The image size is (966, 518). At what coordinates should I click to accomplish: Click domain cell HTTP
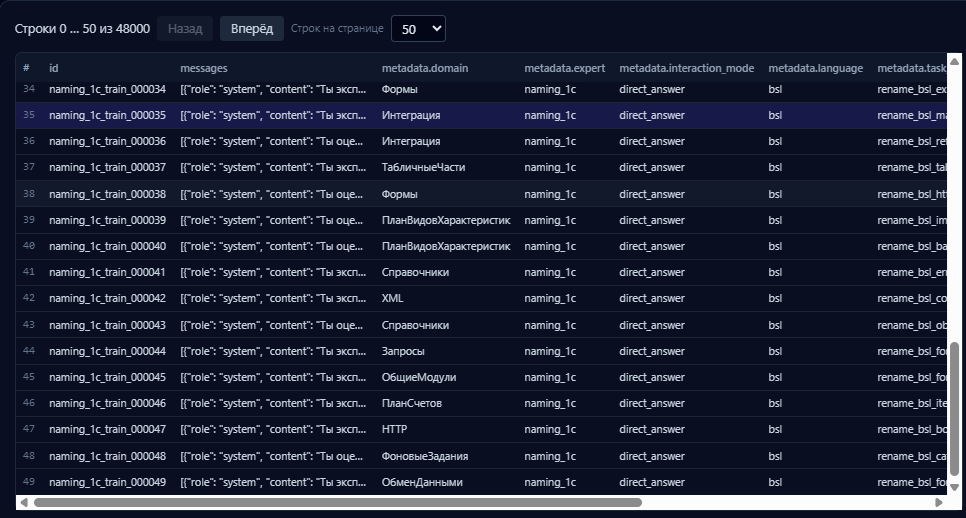pyautogui.click(x=394, y=429)
